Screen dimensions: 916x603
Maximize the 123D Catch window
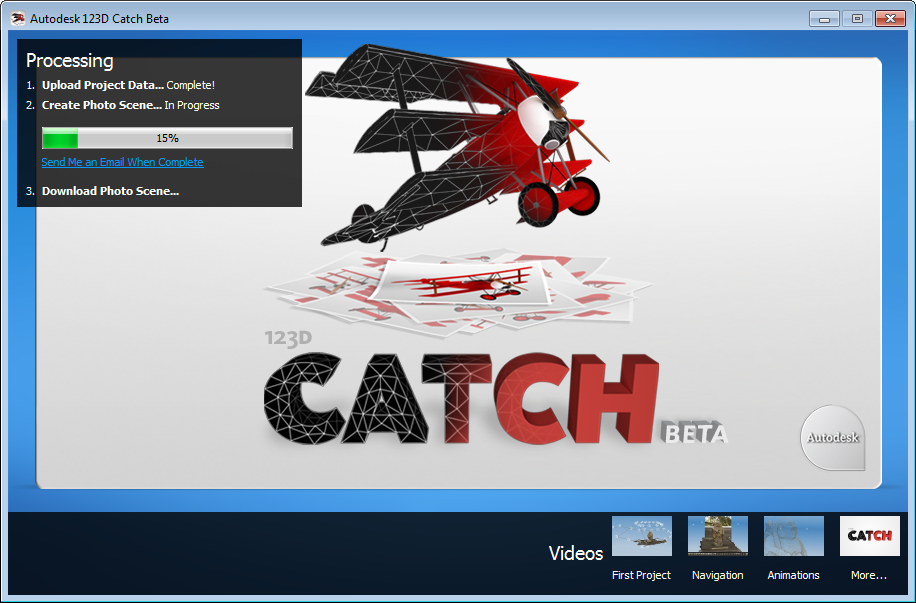point(856,18)
